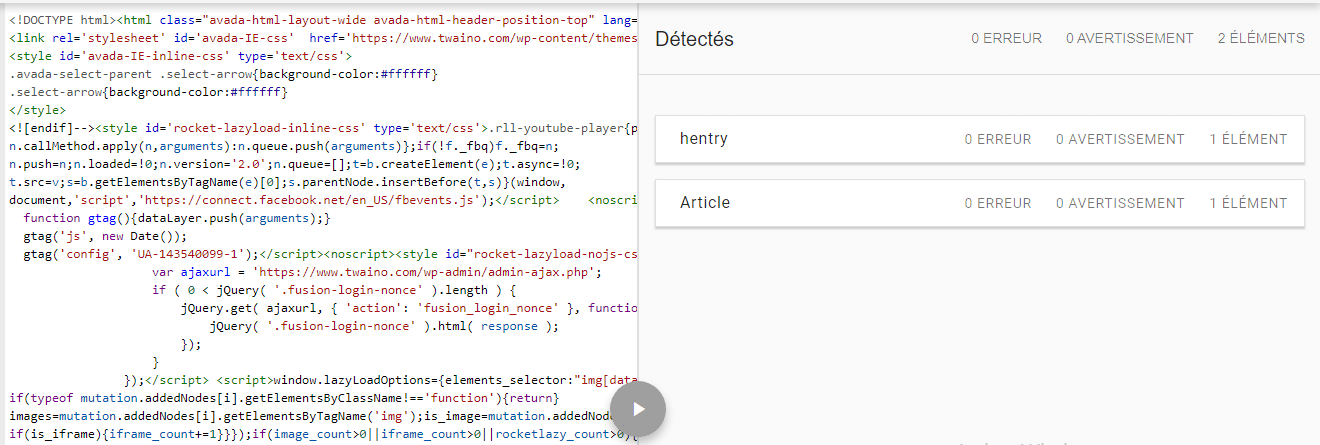Select the 'Détectés' heading
Screen dimensions: 1320x445
tap(694, 39)
